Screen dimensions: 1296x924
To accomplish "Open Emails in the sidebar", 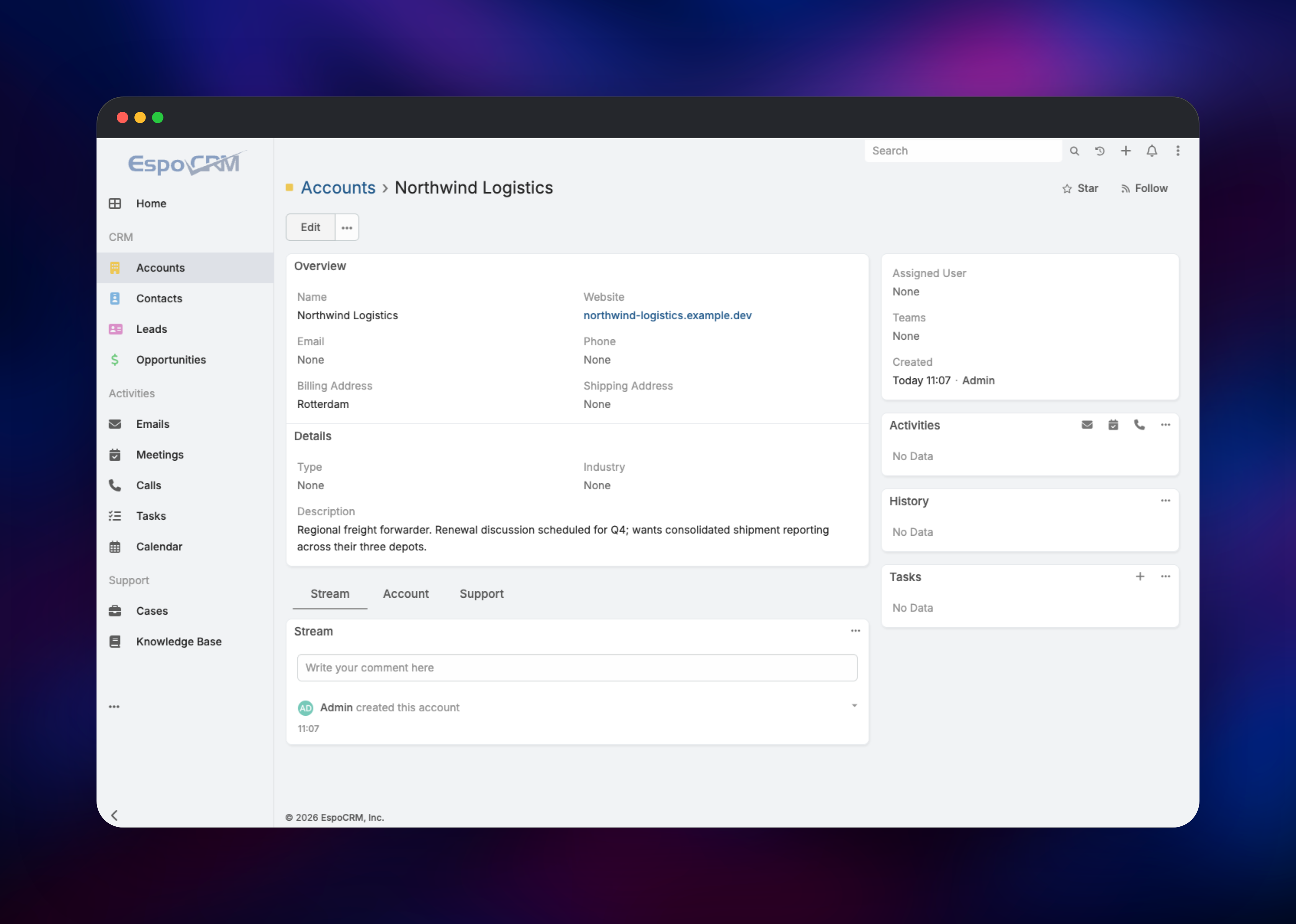I will (x=185, y=424).
